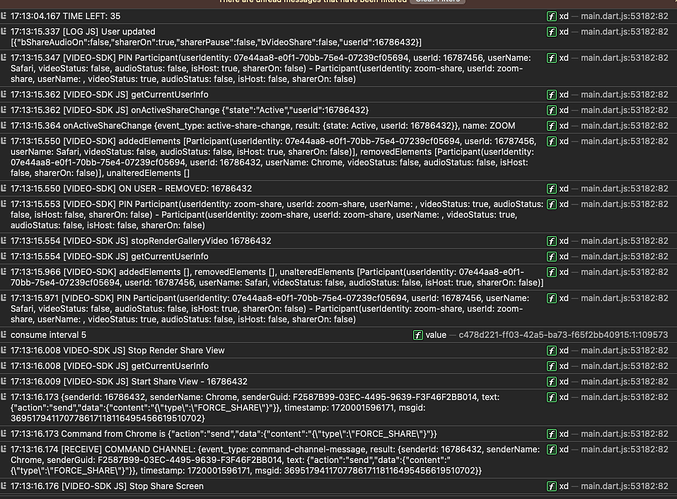The height and width of the screenshot is (499, 677).
Task: Click log icon beside 17:13:15.337 User updated entry
Action: click(x=3, y=32)
